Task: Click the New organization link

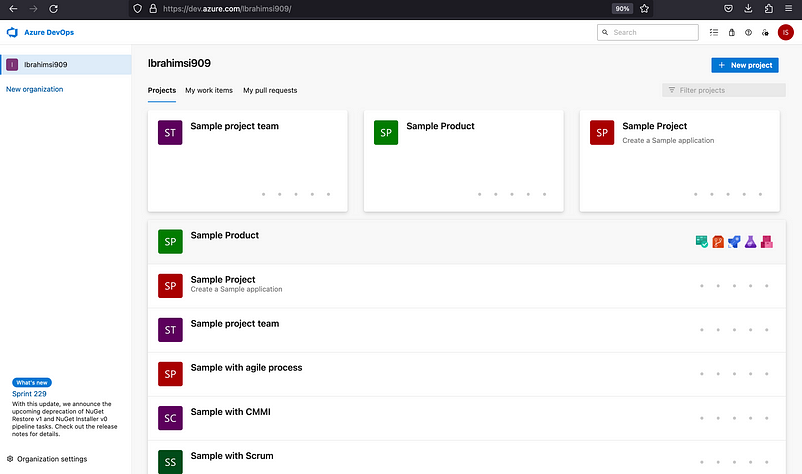Action: click(x=34, y=89)
